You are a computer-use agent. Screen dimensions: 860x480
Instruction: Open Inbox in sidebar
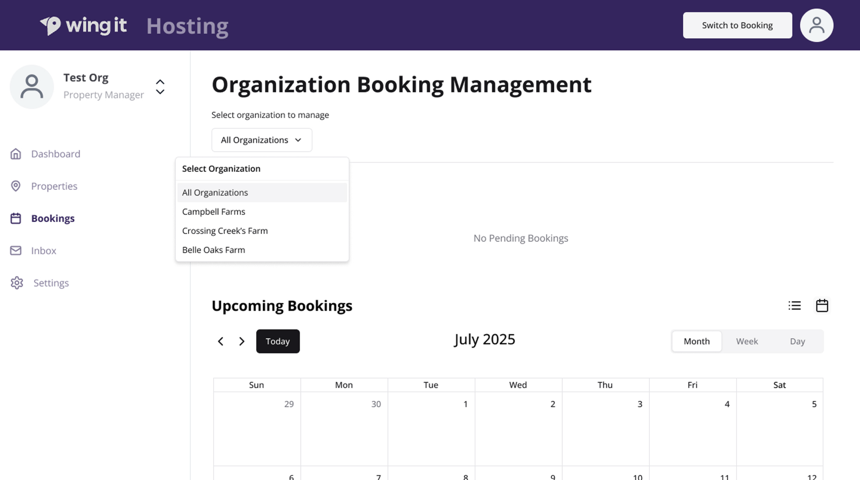point(43,251)
